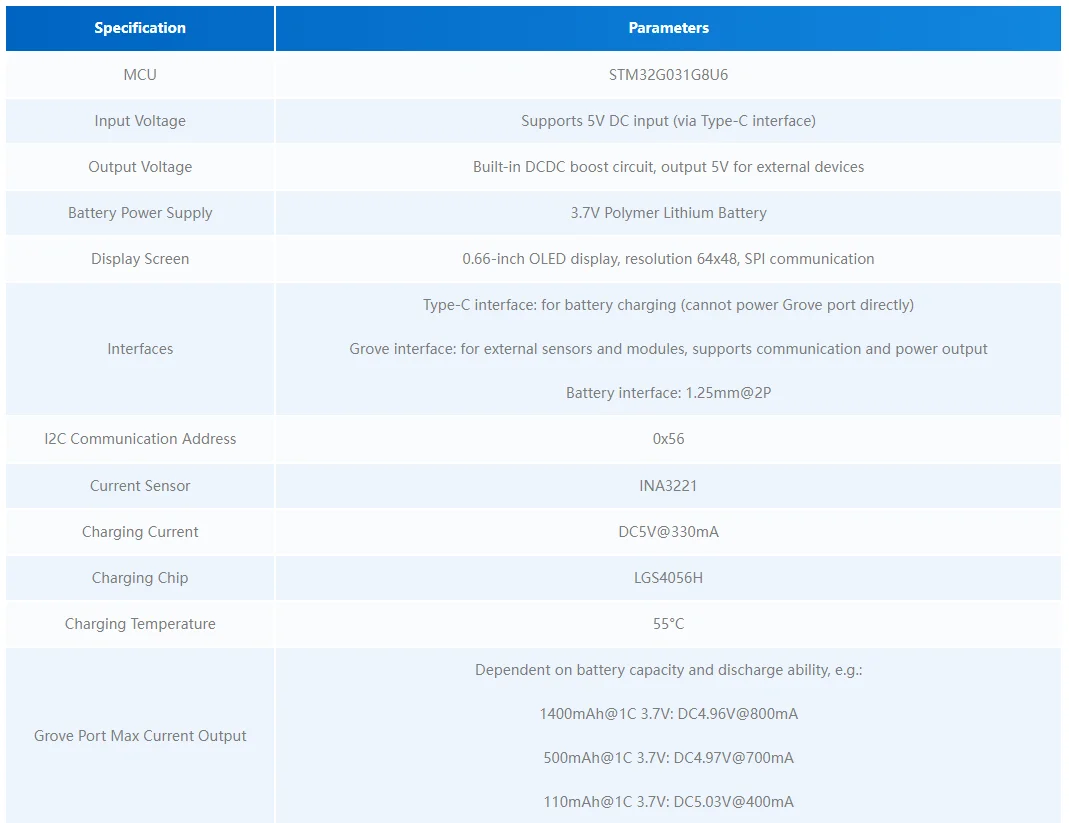Select the STM32G031G8U6 MCU value
The width and height of the screenshot is (1069, 823).
point(668,75)
